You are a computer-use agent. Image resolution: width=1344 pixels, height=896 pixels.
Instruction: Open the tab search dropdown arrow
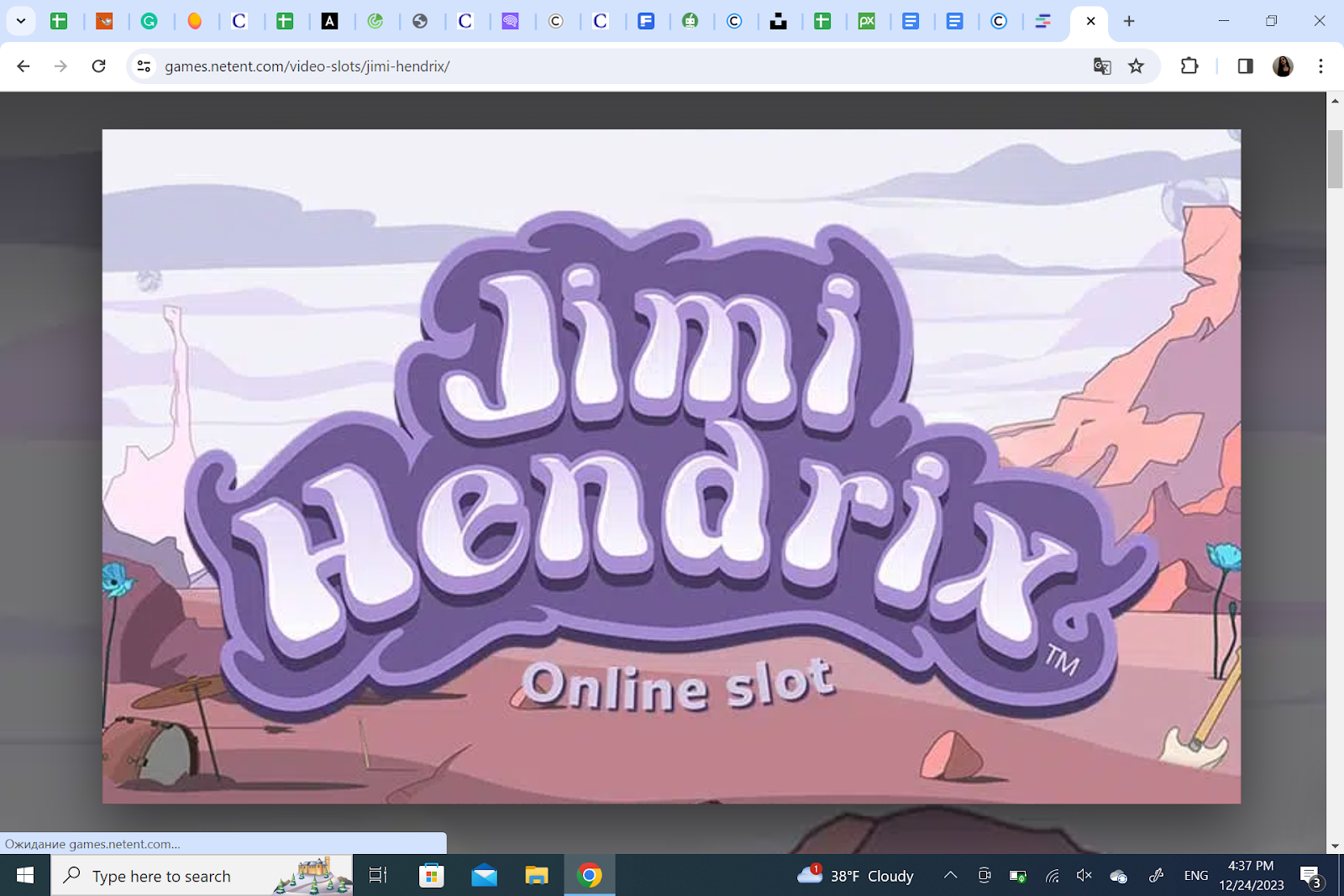pos(21,21)
